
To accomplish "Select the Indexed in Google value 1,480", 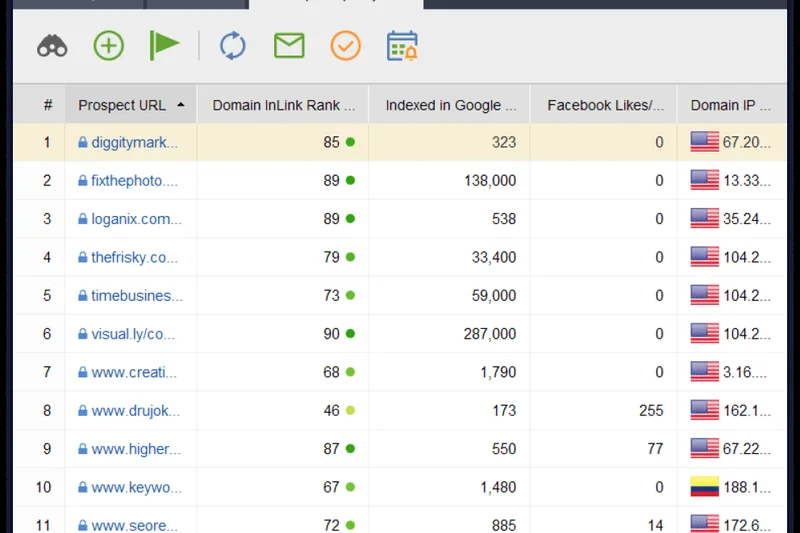I will point(498,487).
